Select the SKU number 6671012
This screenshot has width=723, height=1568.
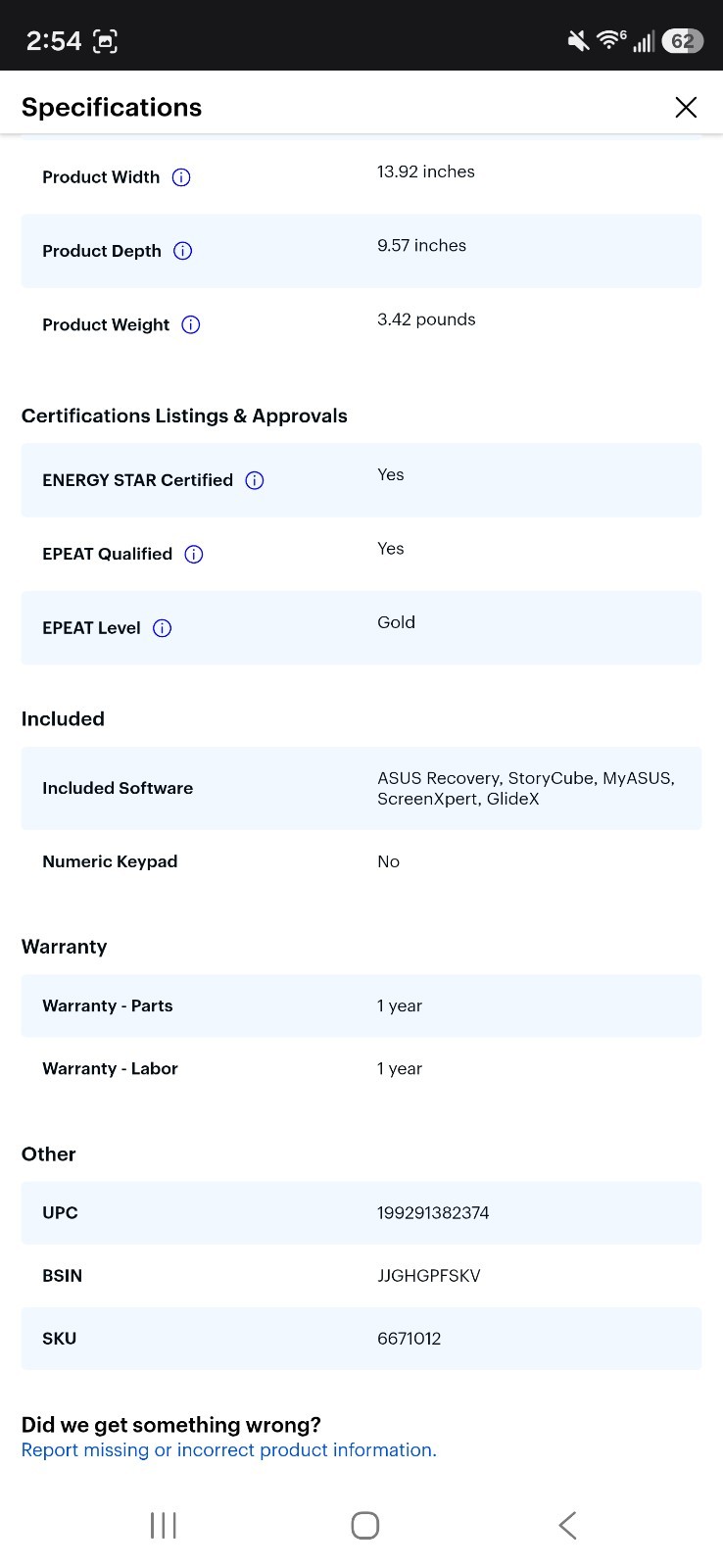(x=409, y=1339)
